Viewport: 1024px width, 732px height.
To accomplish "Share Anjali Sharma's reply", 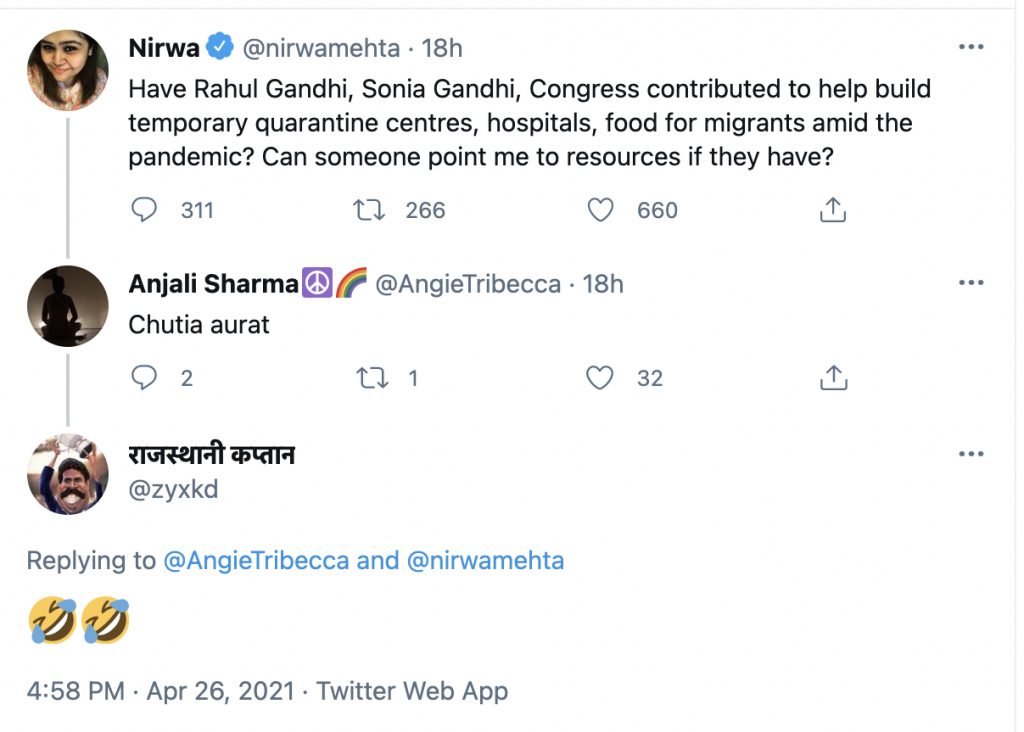I will tap(833, 378).
